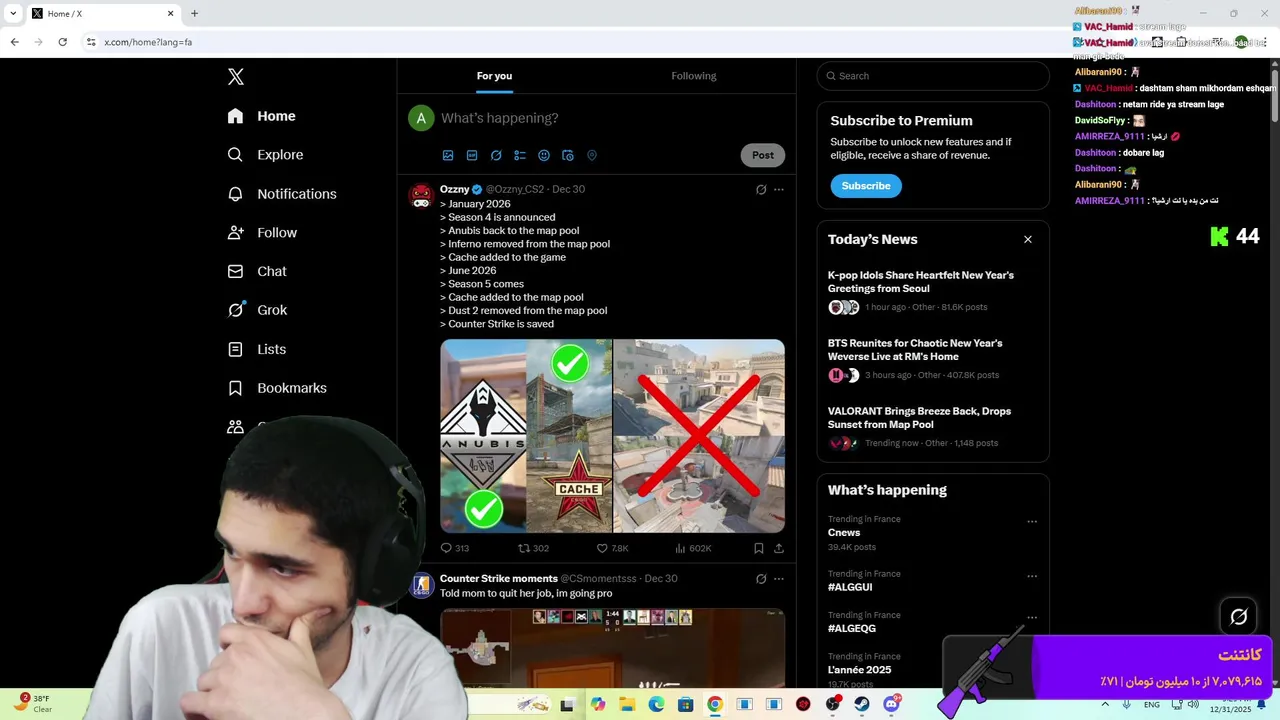The width and height of the screenshot is (1280, 720).
Task: Open Steam from the taskbar
Action: pyautogui.click(x=862, y=705)
